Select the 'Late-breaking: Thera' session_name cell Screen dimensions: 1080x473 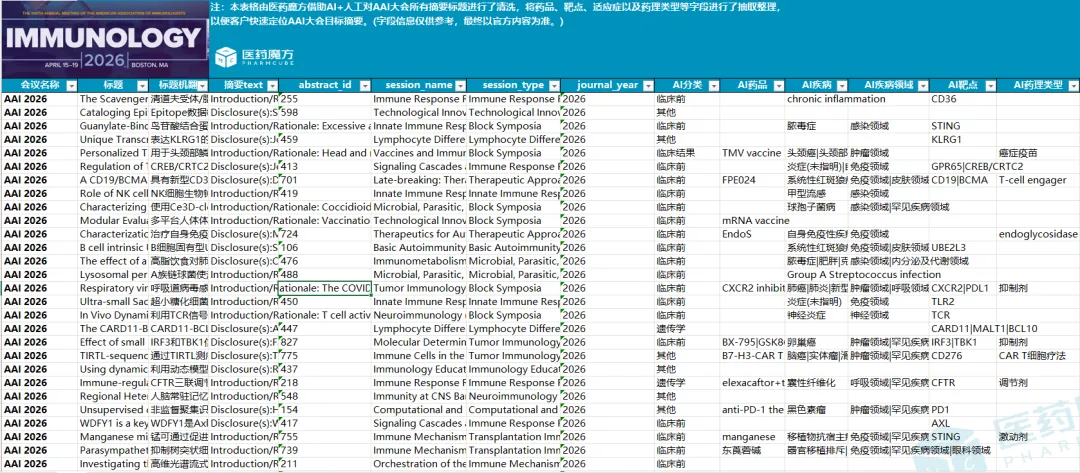(419, 180)
